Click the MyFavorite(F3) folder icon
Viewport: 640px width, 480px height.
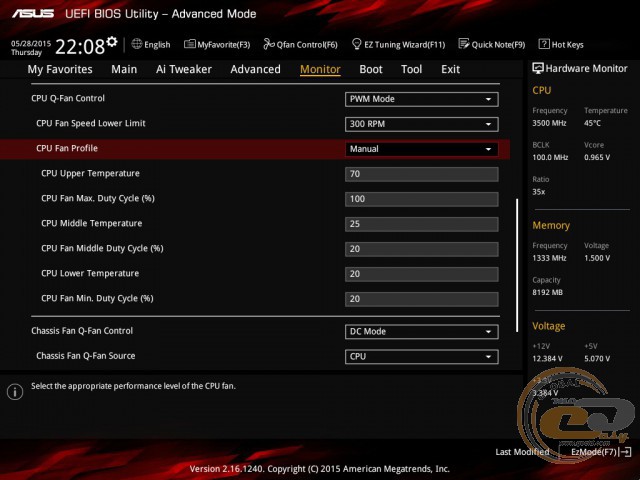coord(190,44)
